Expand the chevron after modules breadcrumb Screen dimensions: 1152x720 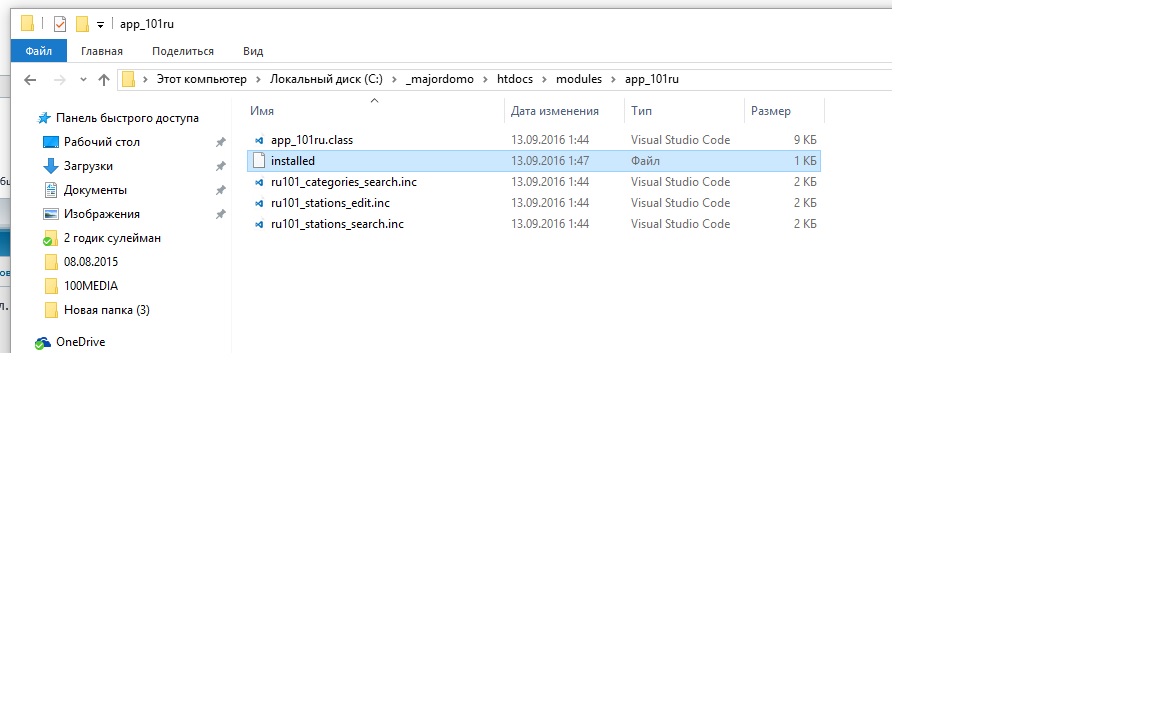613,79
